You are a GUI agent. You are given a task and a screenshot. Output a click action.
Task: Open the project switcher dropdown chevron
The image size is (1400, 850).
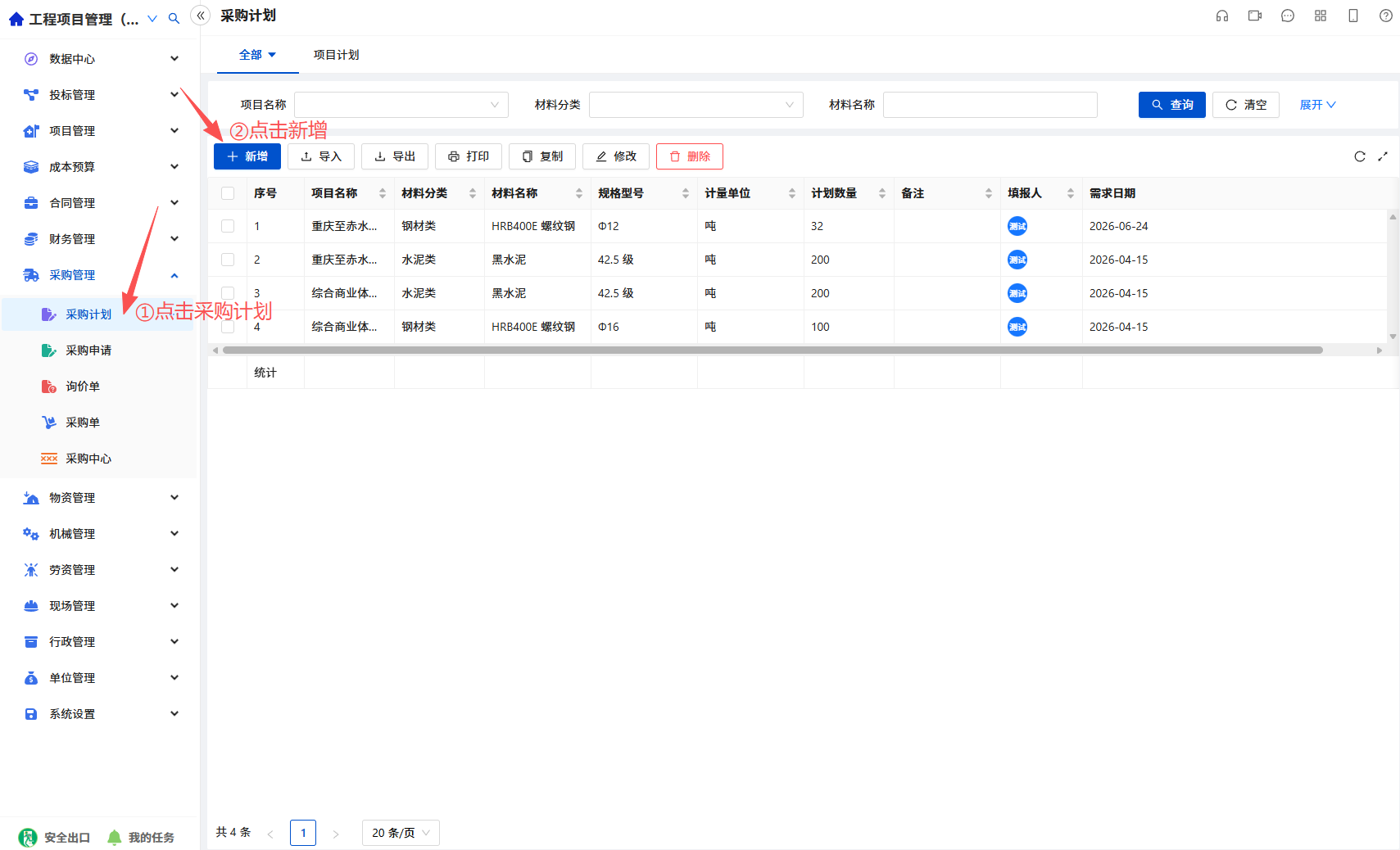(x=152, y=18)
